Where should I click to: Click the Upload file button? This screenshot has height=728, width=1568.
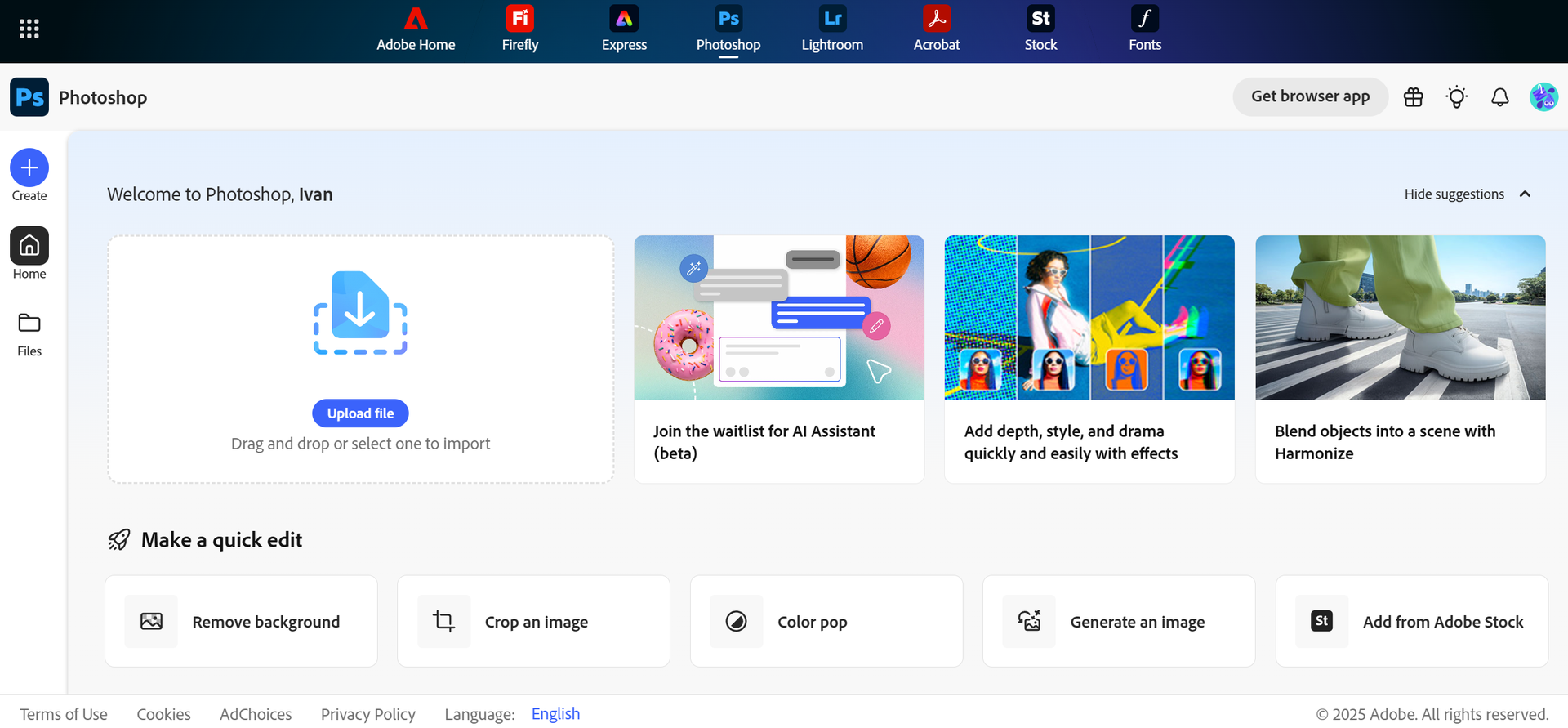360,413
